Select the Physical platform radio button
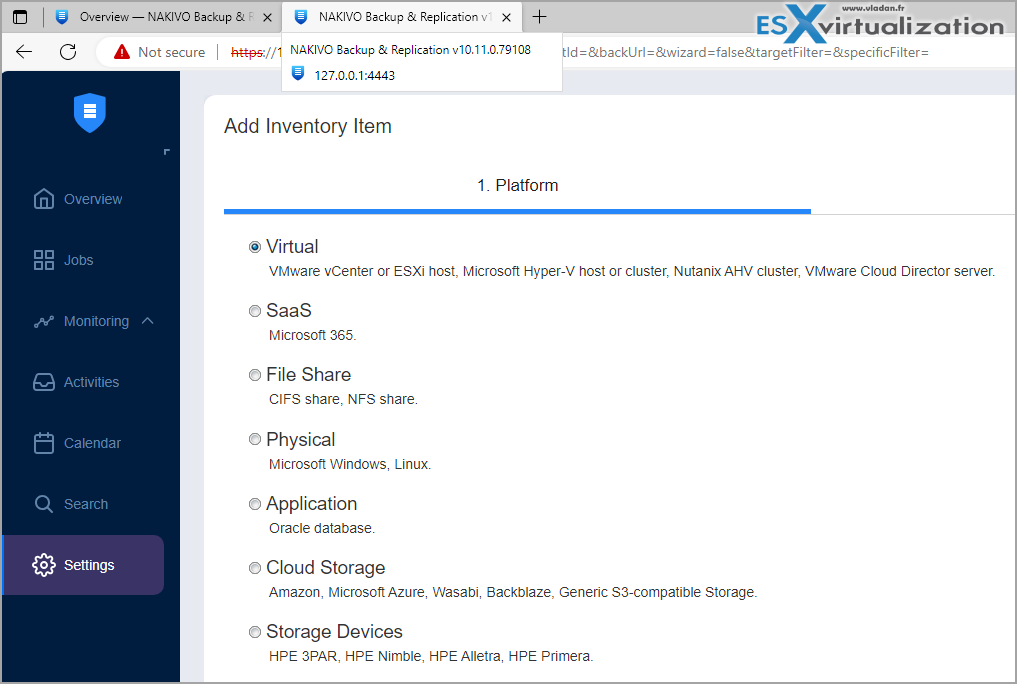The height and width of the screenshot is (684, 1017). pos(255,440)
